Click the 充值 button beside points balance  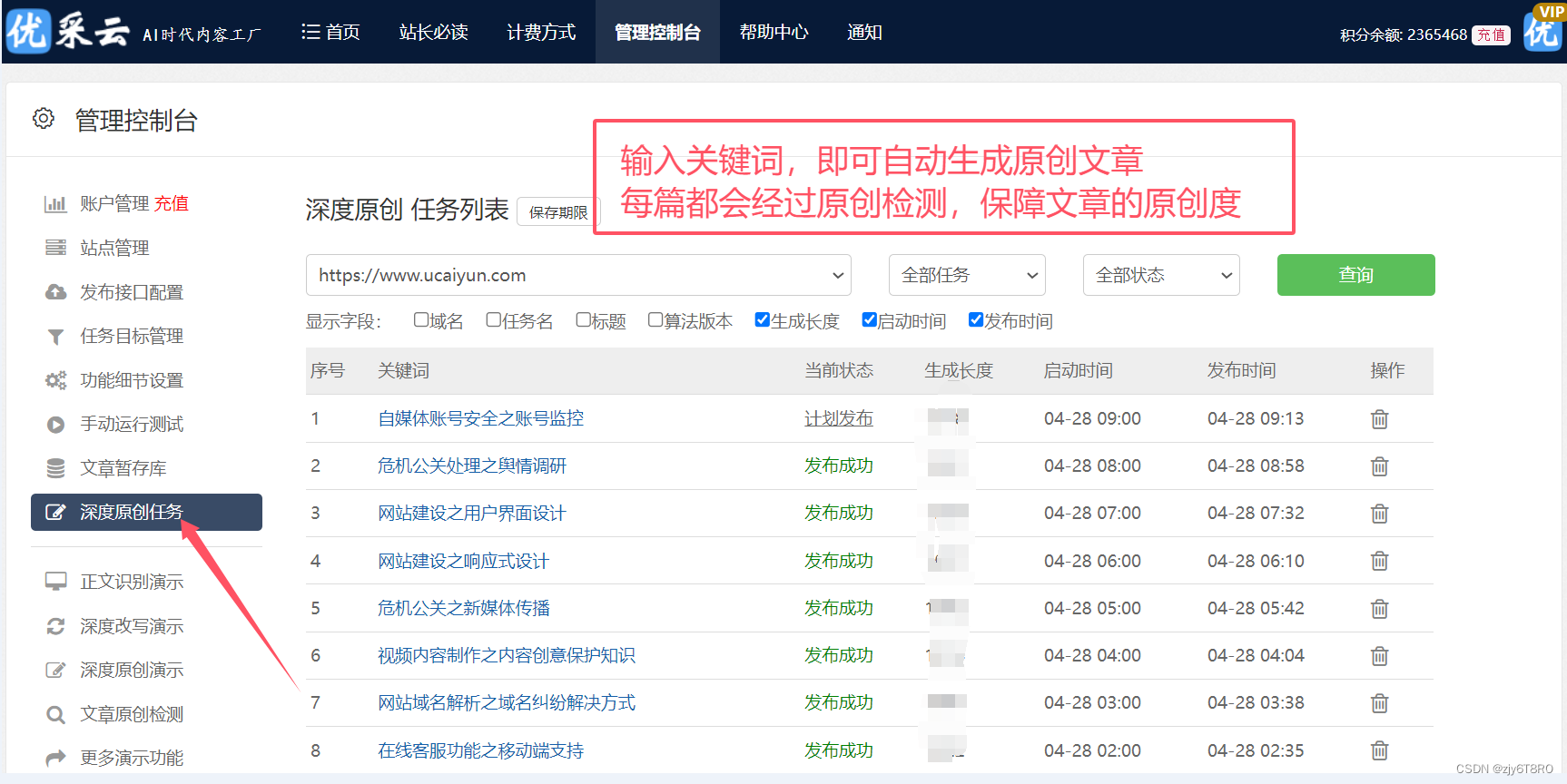1491,34
